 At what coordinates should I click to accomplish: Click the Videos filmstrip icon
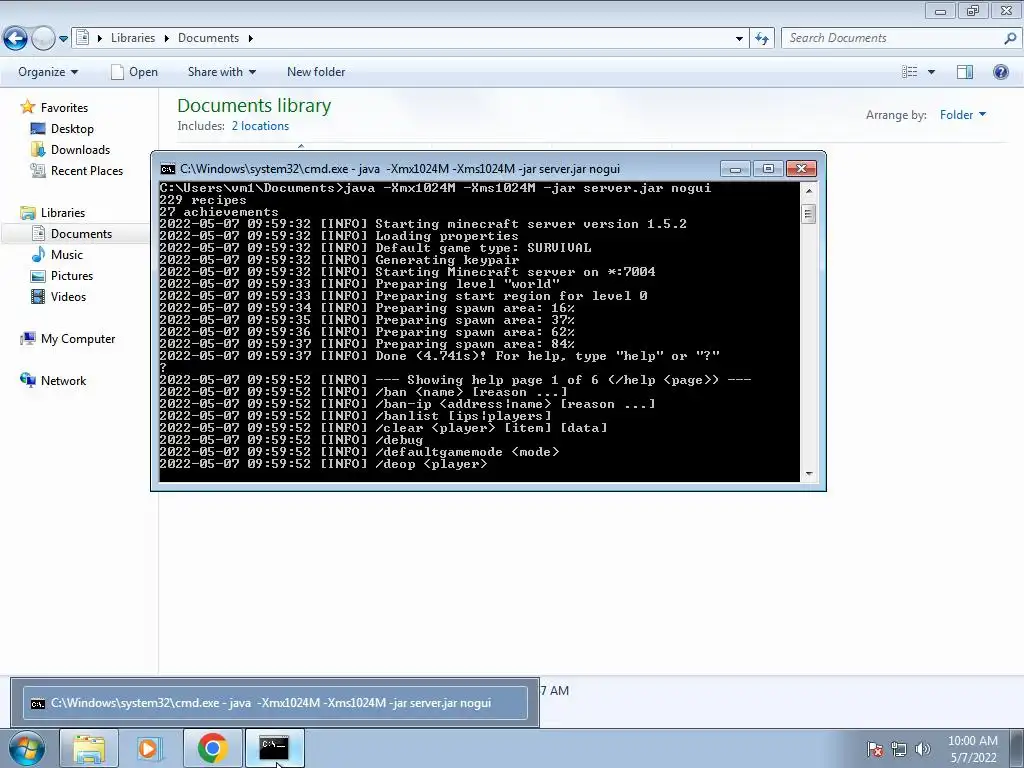39,296
